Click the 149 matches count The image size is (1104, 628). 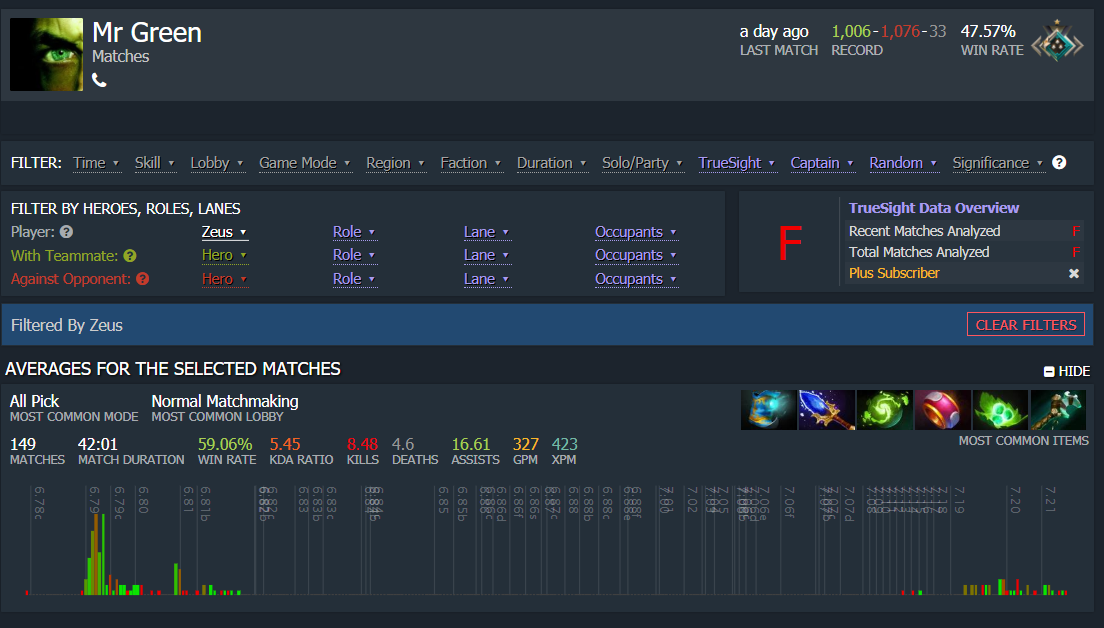(x=23, y=444)
